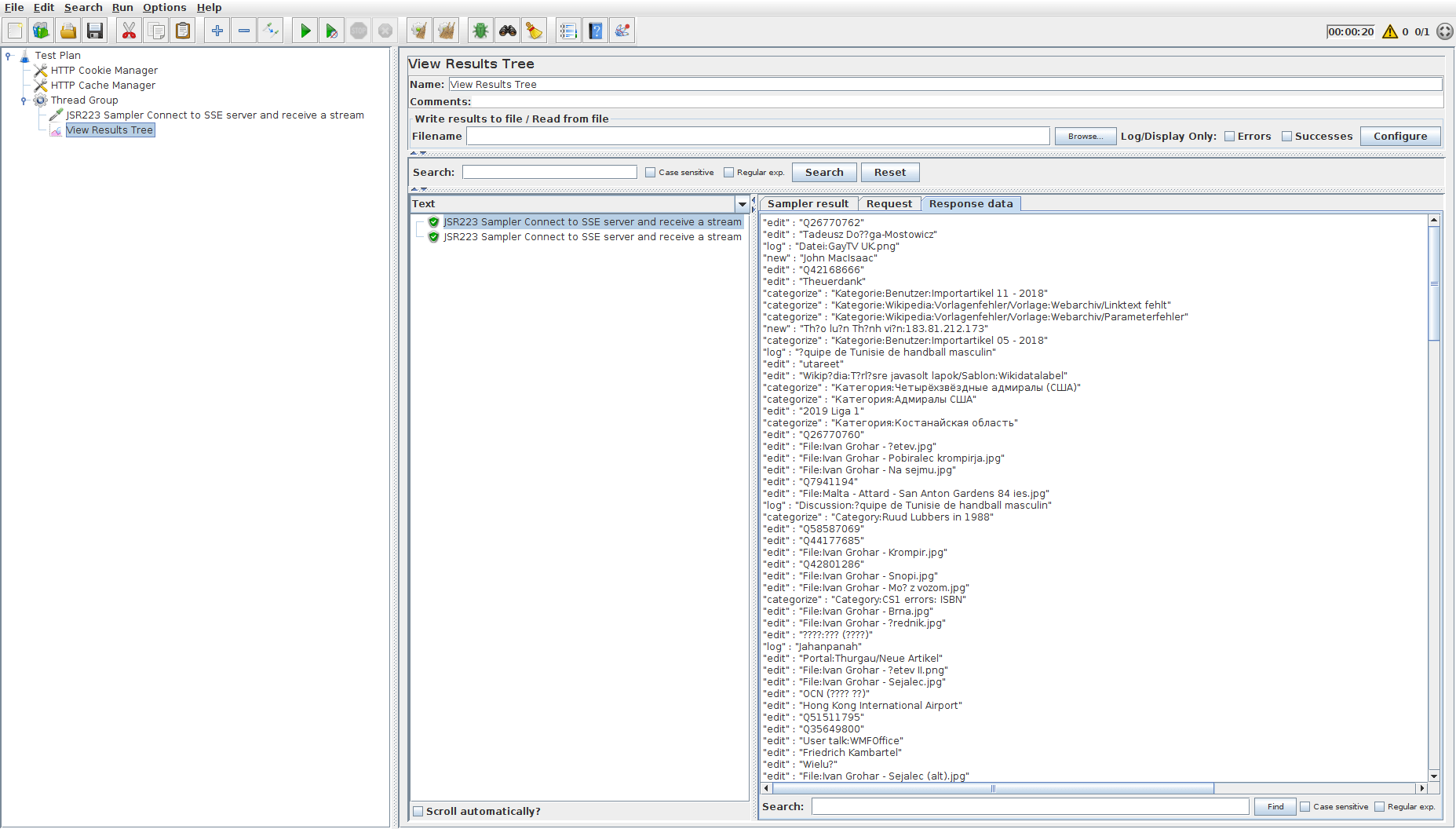Click the Reset button
Screen dimensions: 1456x829
click(x=890, y=173)
